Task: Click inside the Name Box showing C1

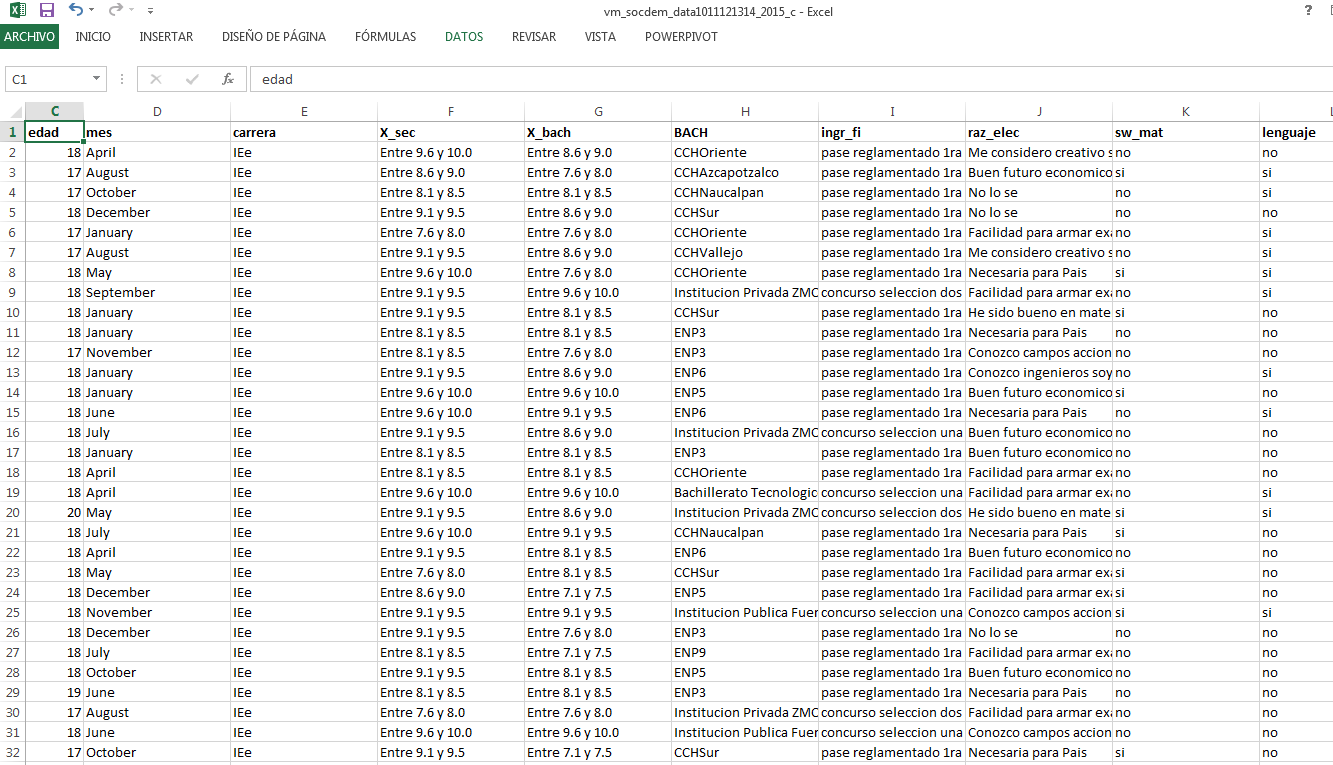Action: [45, 79]
